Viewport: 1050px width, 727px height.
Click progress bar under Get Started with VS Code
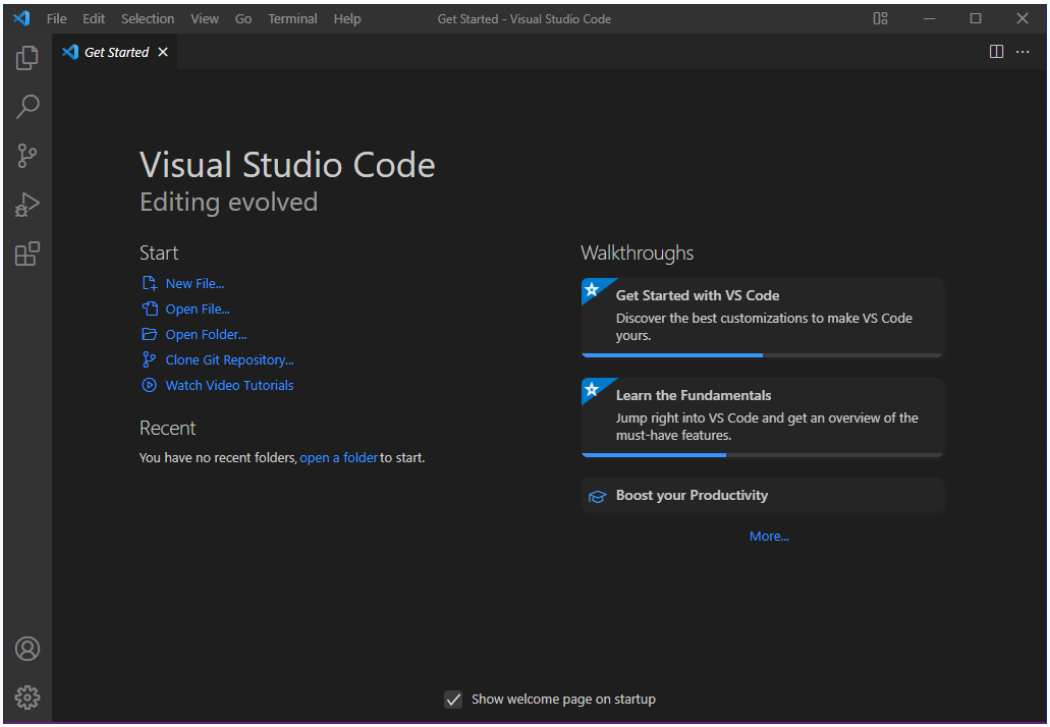[763, 355]
